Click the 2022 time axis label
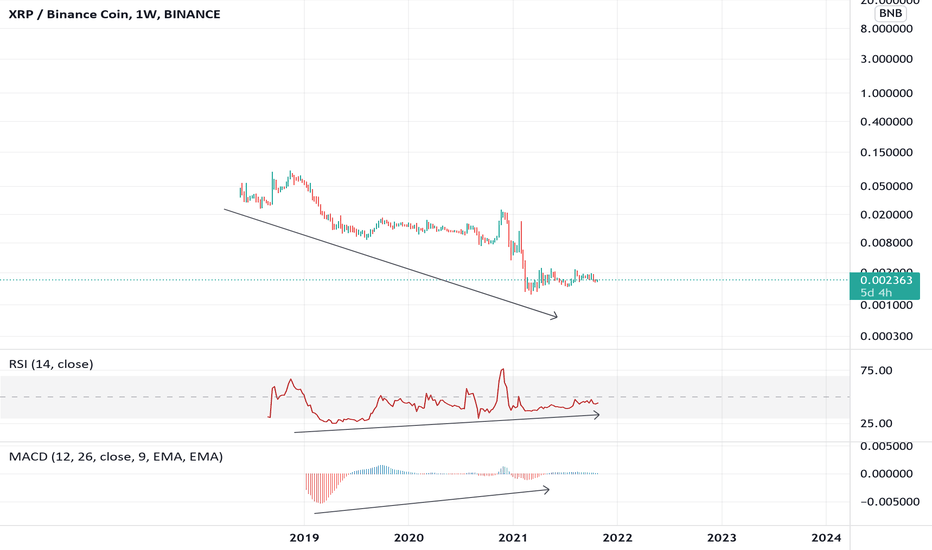 click(618, 538)
